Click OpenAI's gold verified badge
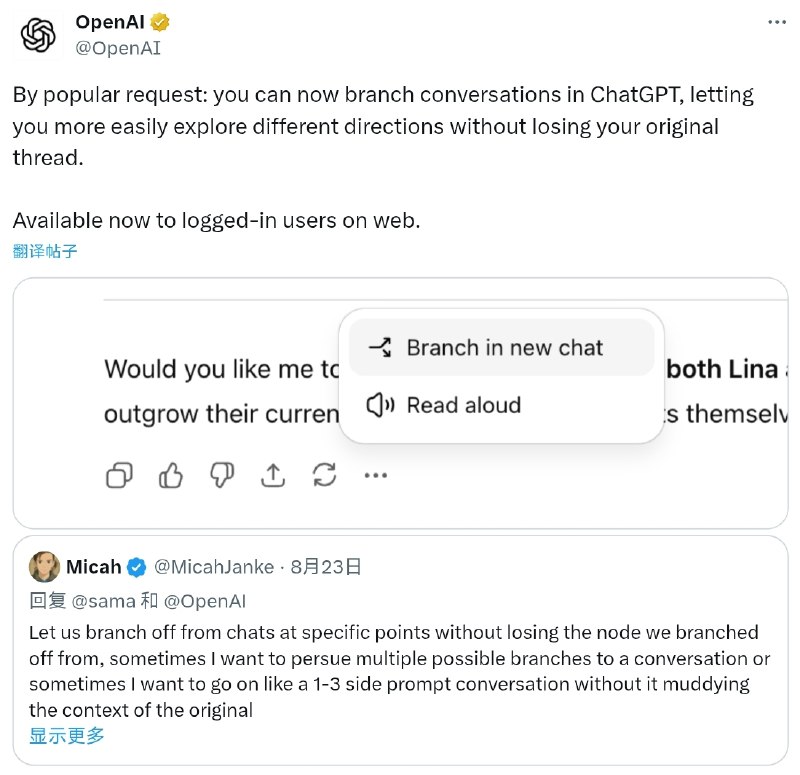800x775 pixels. 157,20
